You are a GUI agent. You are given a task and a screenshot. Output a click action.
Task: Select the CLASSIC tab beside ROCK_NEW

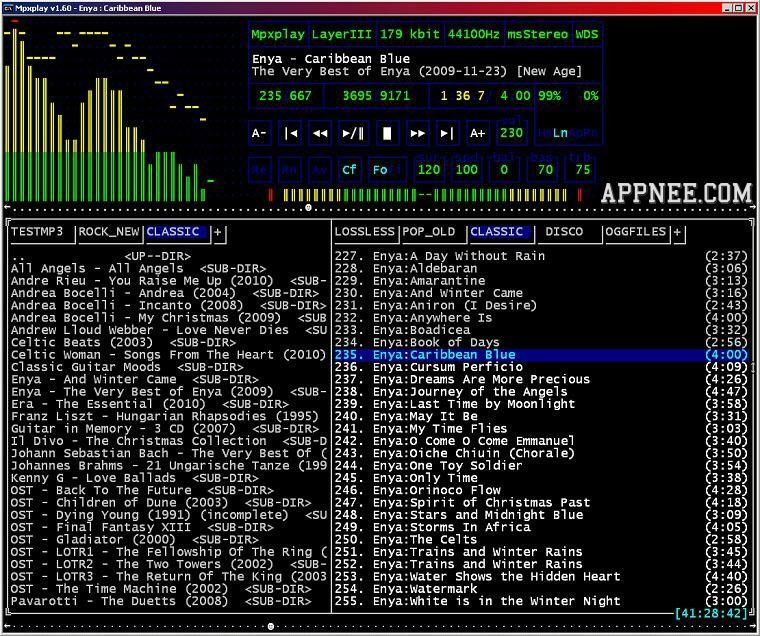click(x=176, y=232)
